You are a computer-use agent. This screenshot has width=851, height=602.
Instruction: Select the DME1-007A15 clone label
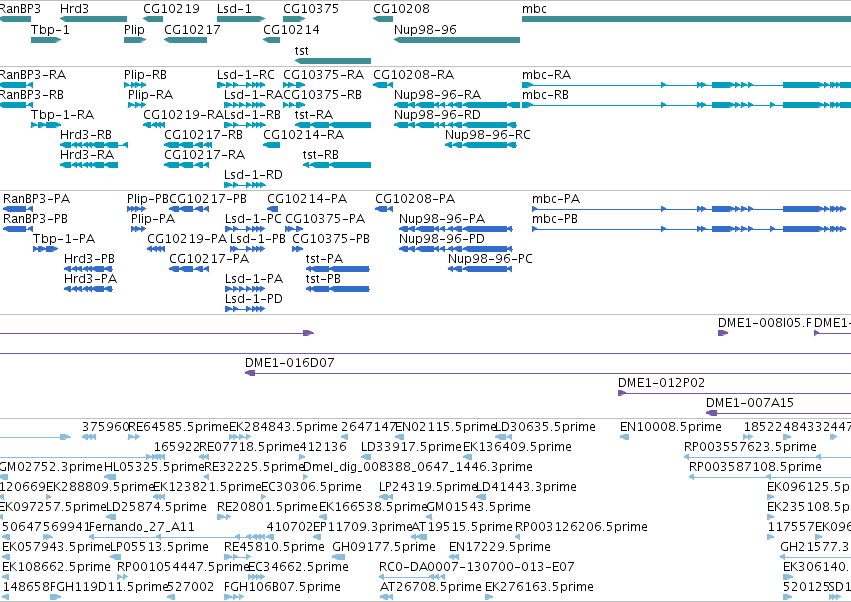750,403
